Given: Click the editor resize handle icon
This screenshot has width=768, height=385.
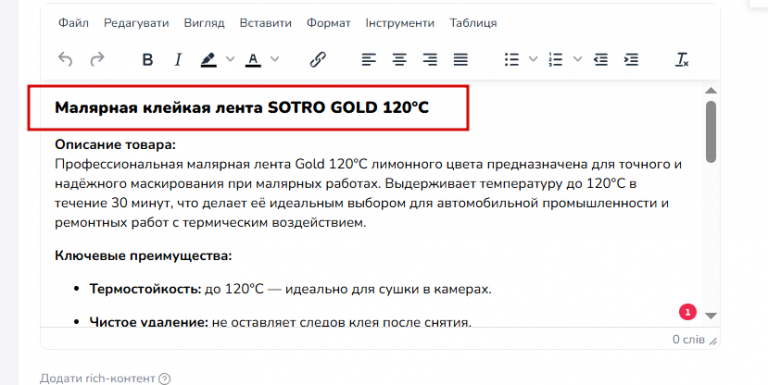Looking at the screenshot, I should 713,341.
